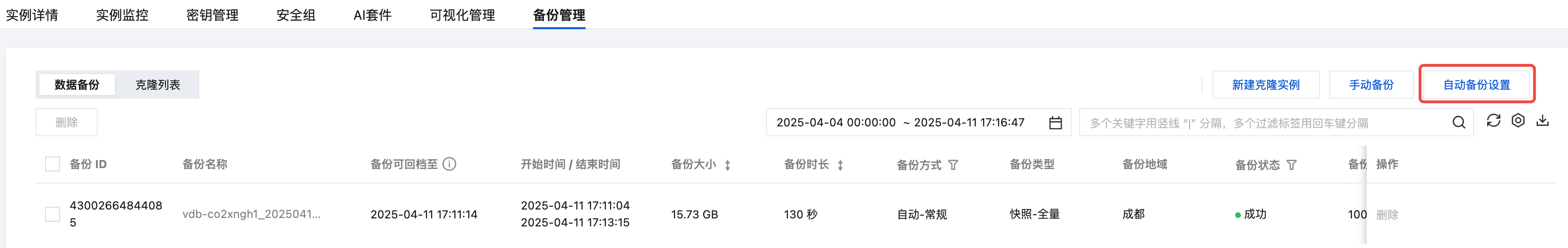This screenshot has width=1568, height=248.
Task: Click the search magnifier icon
Action: [x=1458, y=123]
